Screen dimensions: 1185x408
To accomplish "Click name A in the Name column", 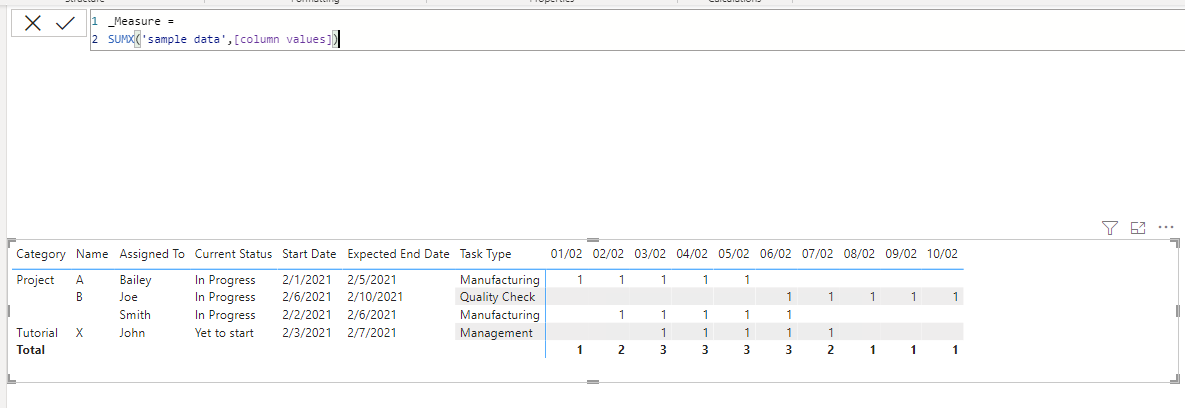I will [x=79, y=280].
